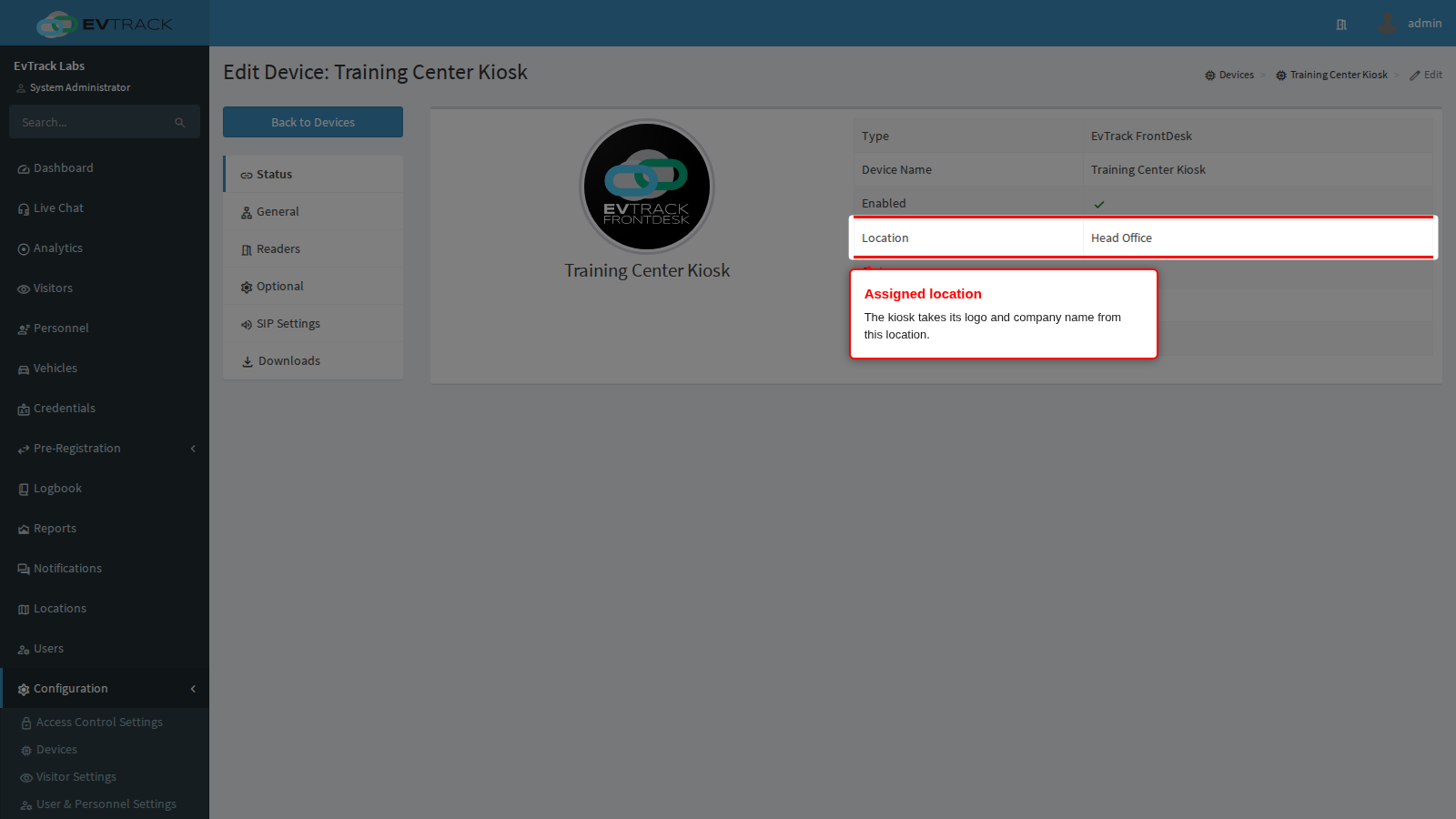Collapse the Configuration menu chevron
The image size is (1456, 819).
point(193,689)
